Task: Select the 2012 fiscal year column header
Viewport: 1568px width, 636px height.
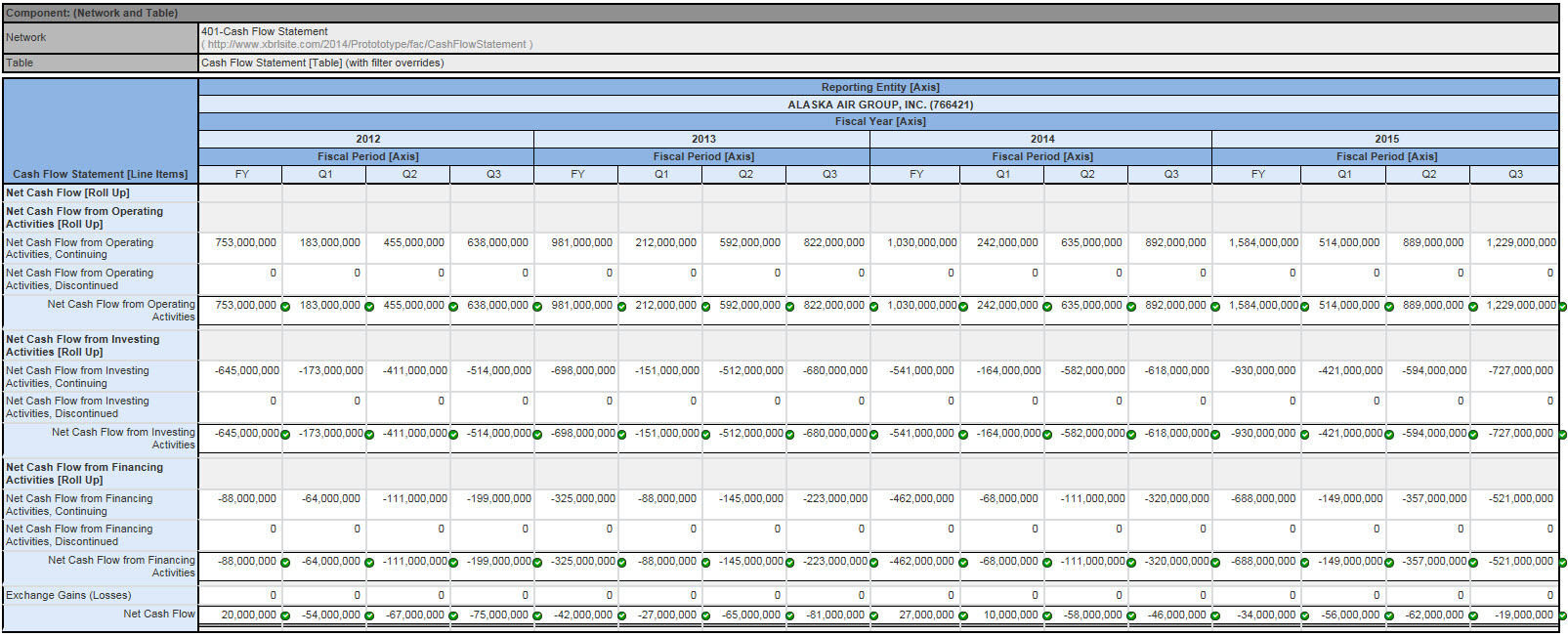Action: (367, 139)
